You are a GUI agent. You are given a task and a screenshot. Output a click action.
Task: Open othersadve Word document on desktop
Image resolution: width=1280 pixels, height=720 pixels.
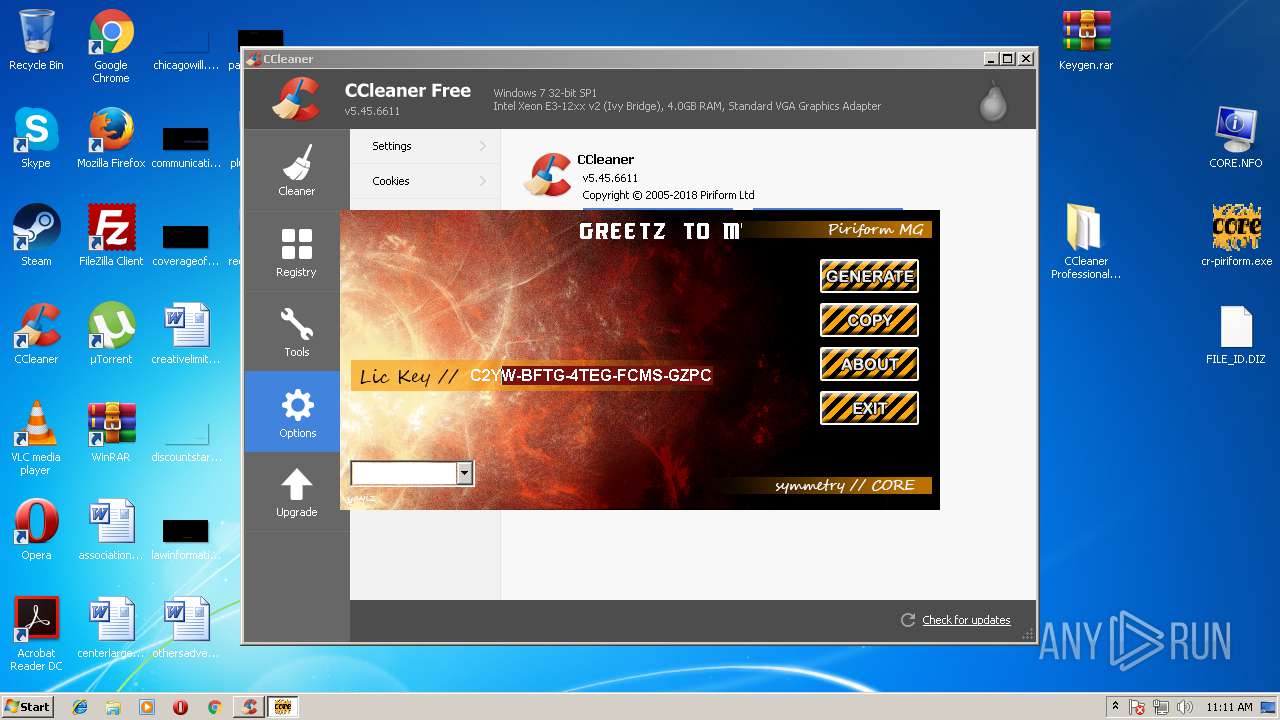(186, 629)
